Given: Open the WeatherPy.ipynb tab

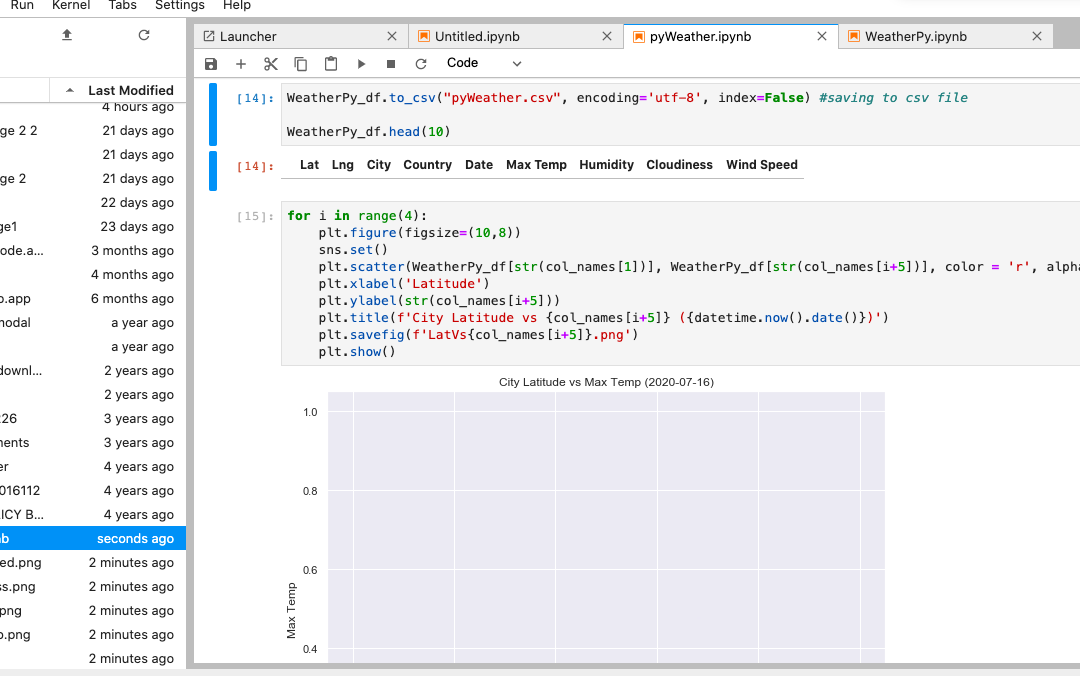Looking at the screenshot, I should (x=945, y=37).
